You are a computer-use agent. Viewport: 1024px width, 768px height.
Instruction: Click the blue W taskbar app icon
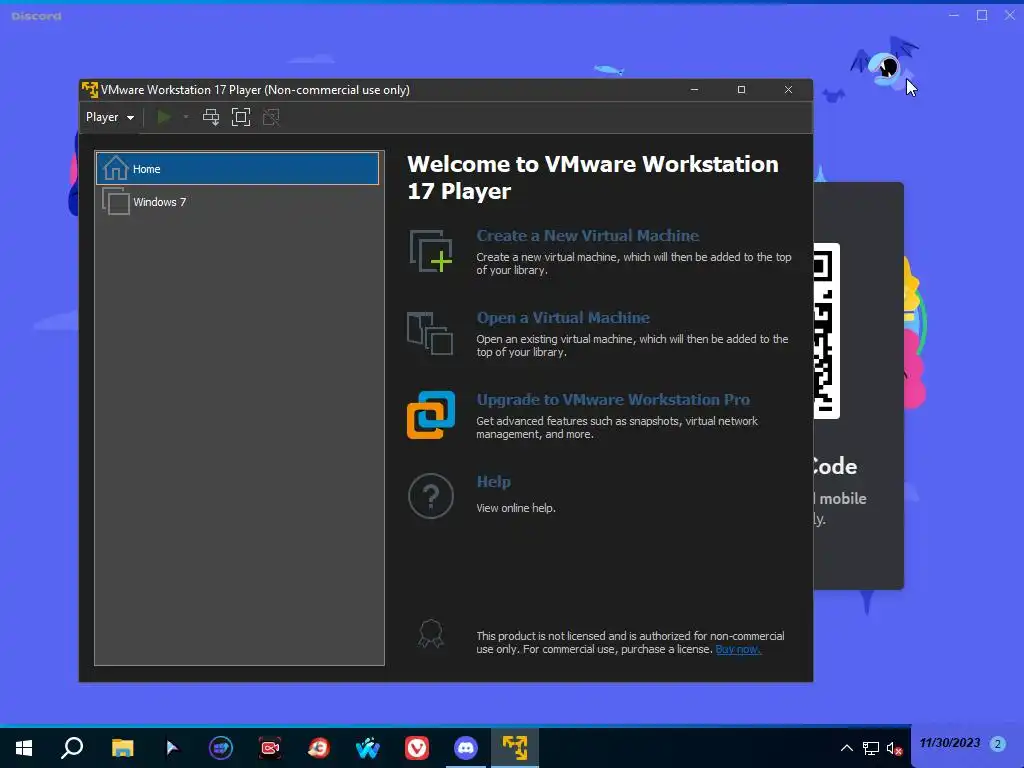click(x=368, y=748)
